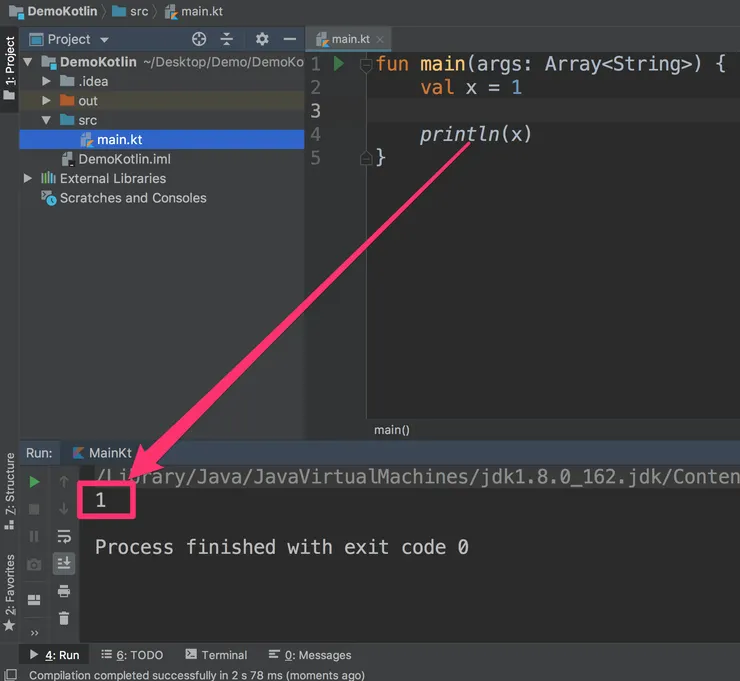
Task: Click Process finished with exit code 0
Action: coord(282,547)
